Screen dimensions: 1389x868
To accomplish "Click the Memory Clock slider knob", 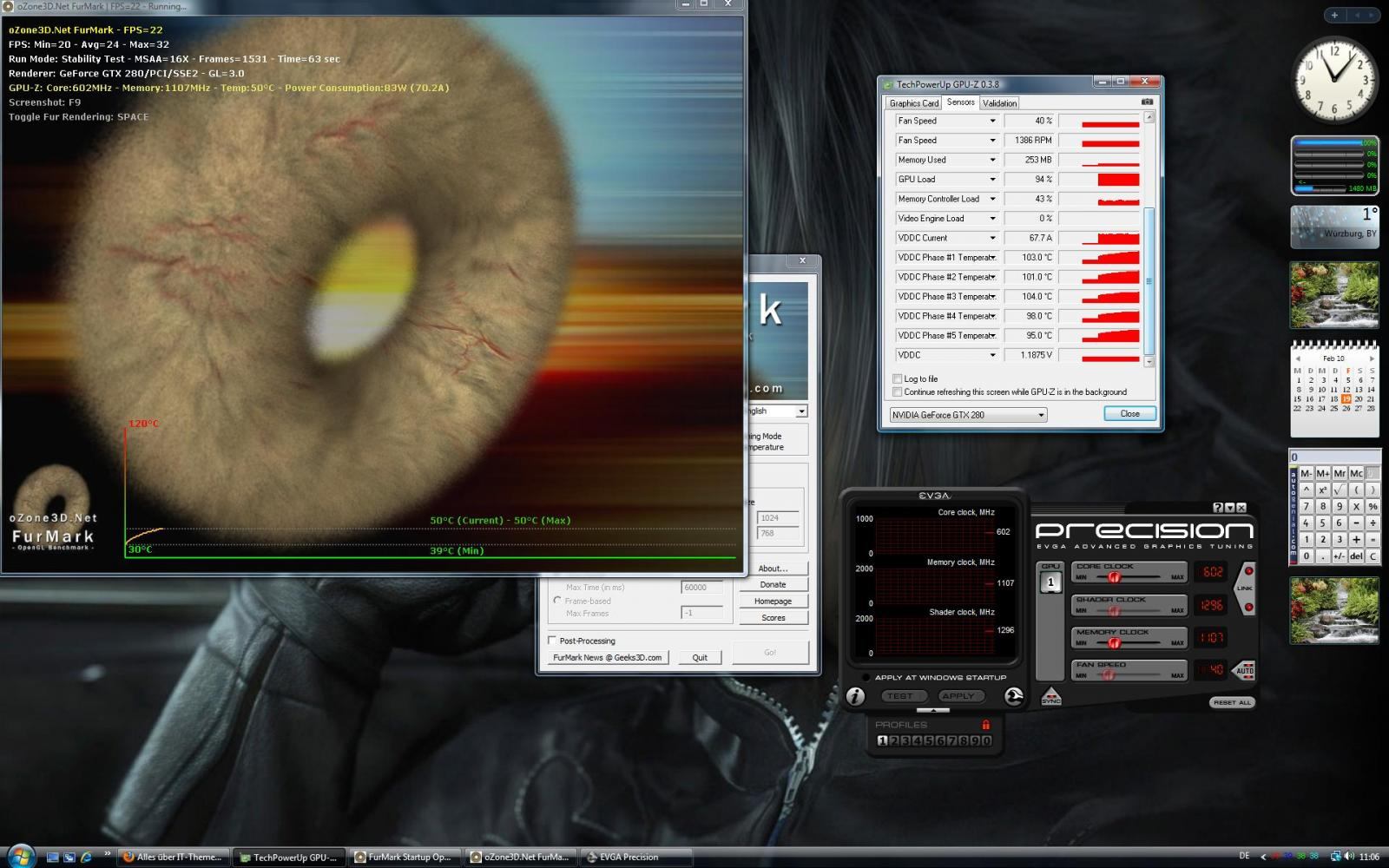I will 1114,643.
